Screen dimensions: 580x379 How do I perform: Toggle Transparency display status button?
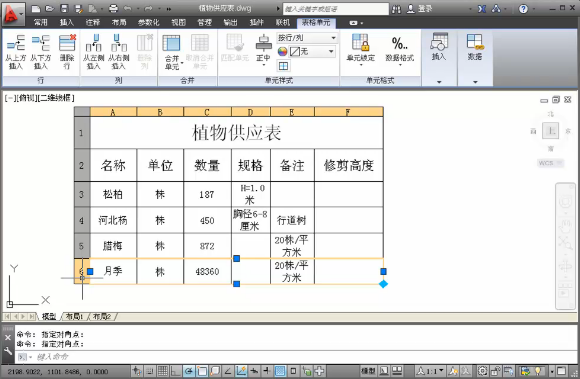pos(280,371)
